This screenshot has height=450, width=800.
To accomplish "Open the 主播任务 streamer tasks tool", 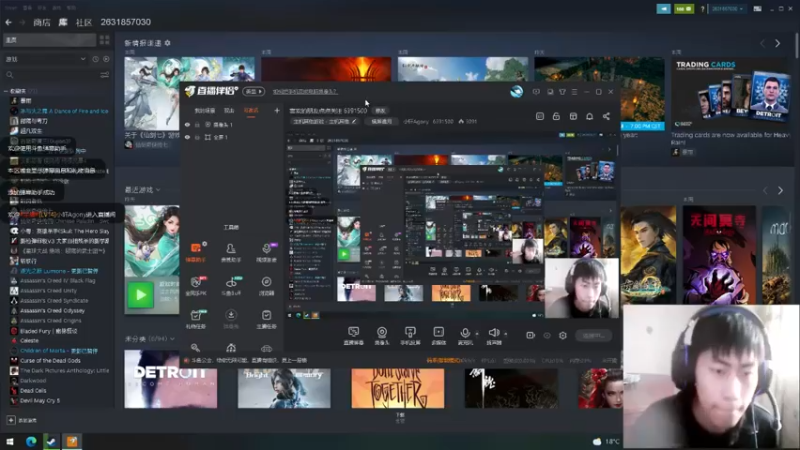I will point(266,319).
